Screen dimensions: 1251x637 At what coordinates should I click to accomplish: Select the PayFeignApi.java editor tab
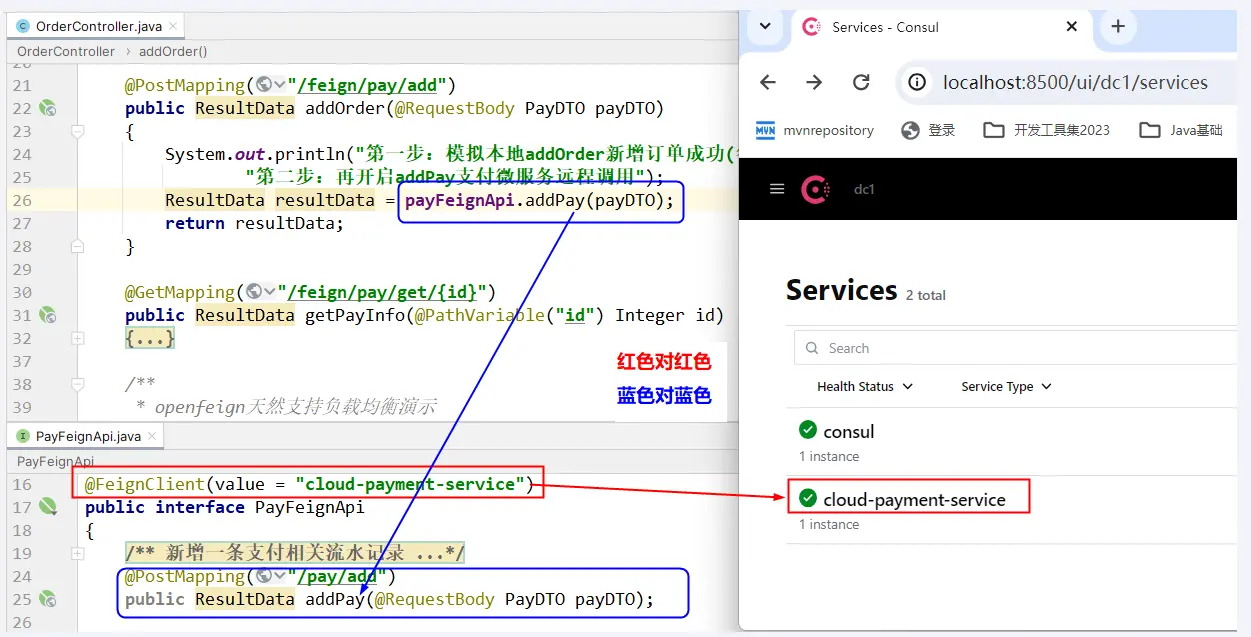[78, 436]
